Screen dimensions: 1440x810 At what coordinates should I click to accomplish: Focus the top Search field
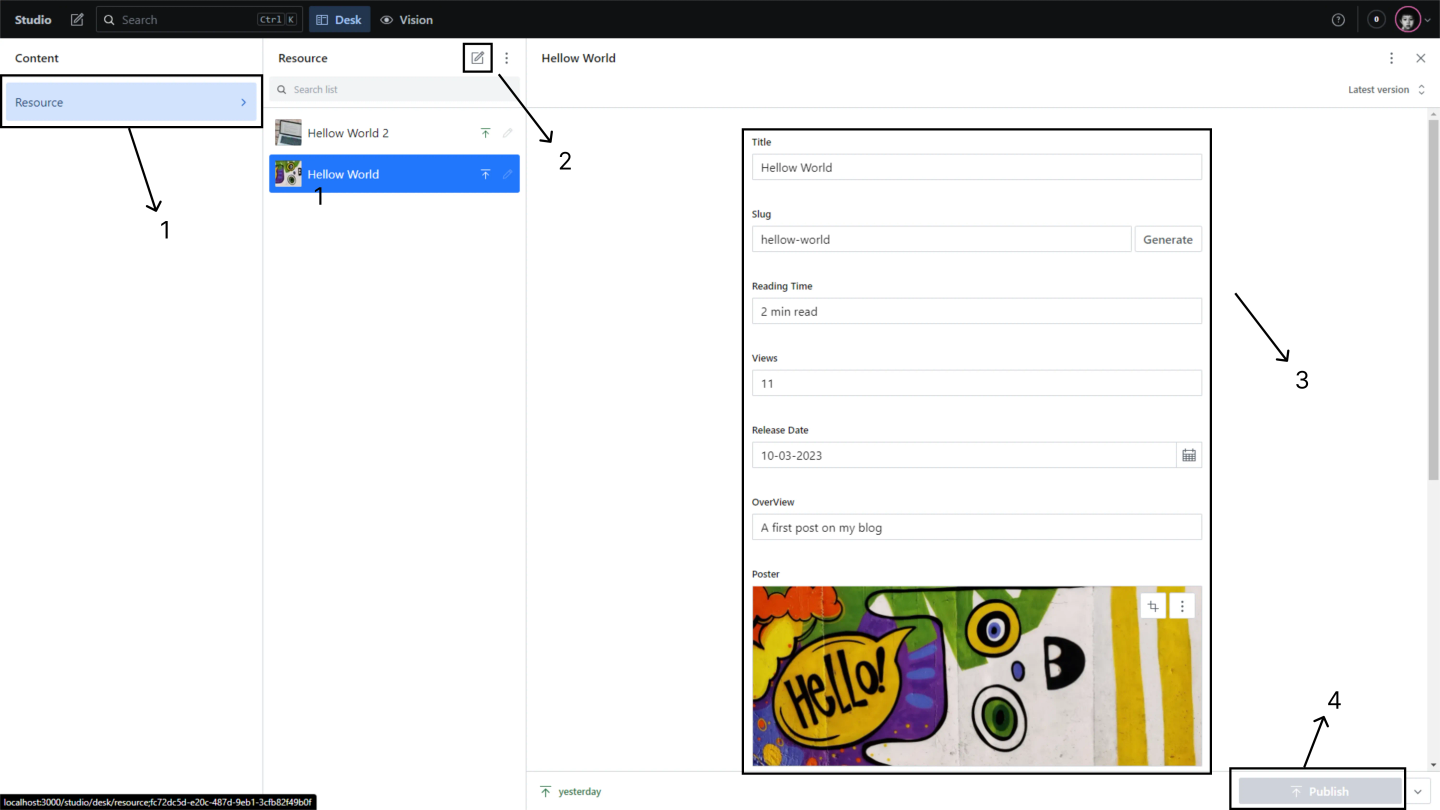(x=200, y=19)
